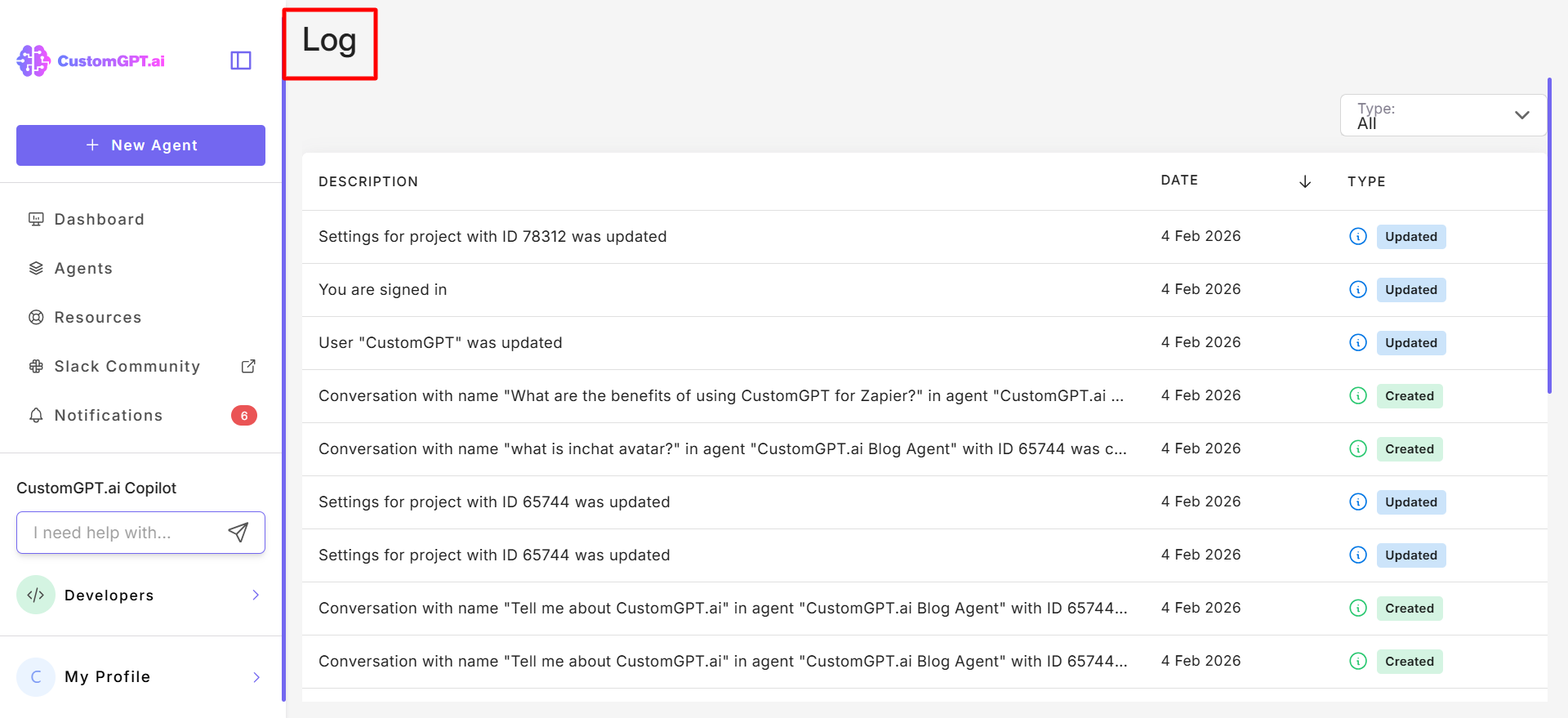This screenshot has width=1568, height=718.
Task: Click the page vertical scrollbar
Action: (x=1549, y=235)
